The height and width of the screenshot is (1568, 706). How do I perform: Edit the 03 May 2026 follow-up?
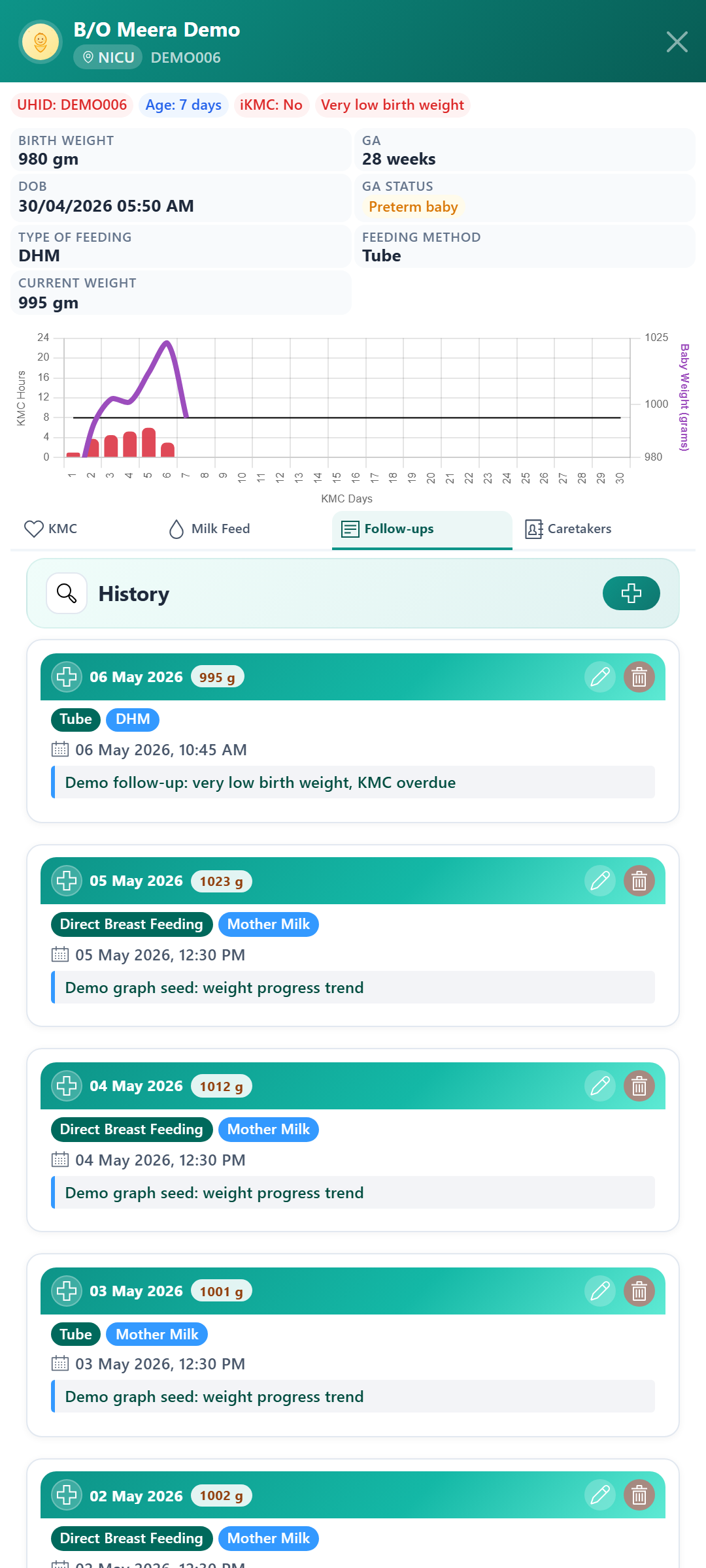[600, 1291]
